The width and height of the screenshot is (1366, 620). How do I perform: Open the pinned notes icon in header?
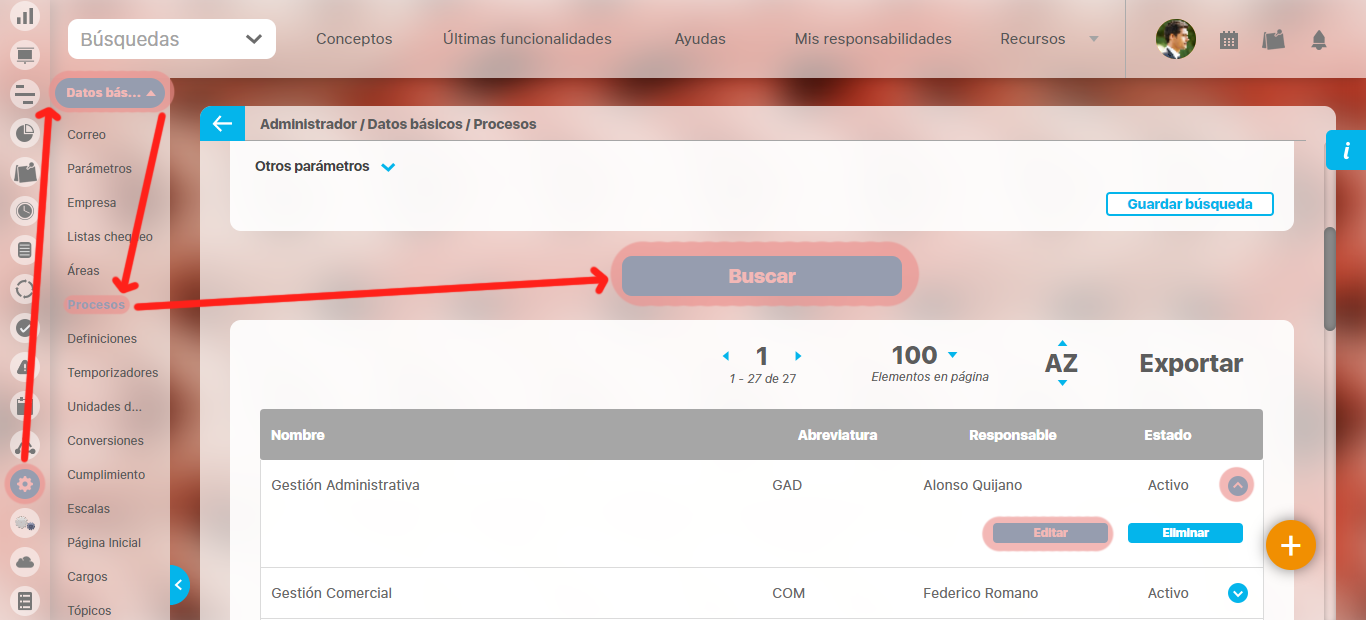1273,40
